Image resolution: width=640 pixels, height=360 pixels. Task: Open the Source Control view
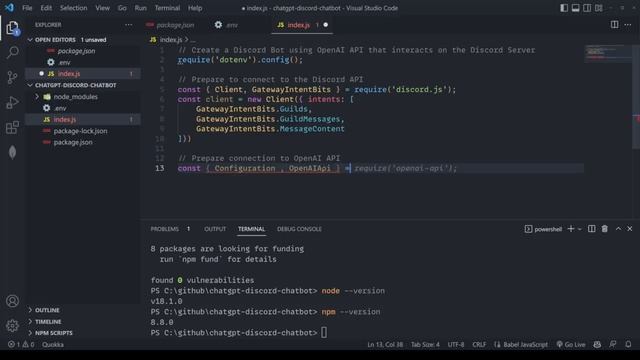12,77
